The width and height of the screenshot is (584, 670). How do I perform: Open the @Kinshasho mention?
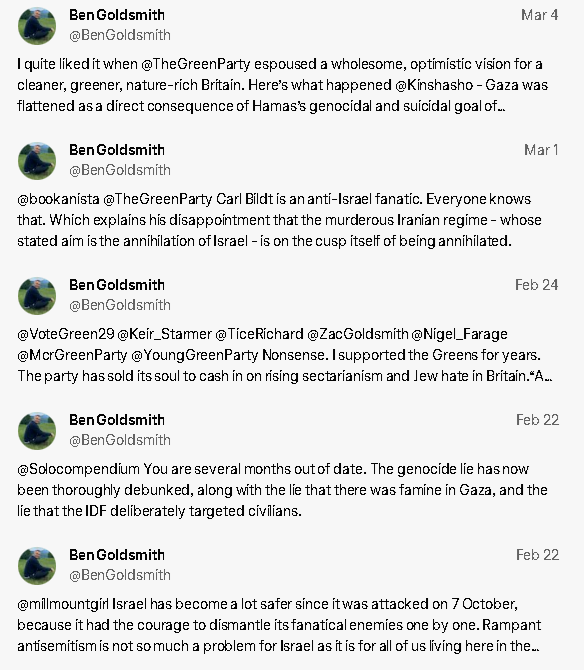point(434,85)
